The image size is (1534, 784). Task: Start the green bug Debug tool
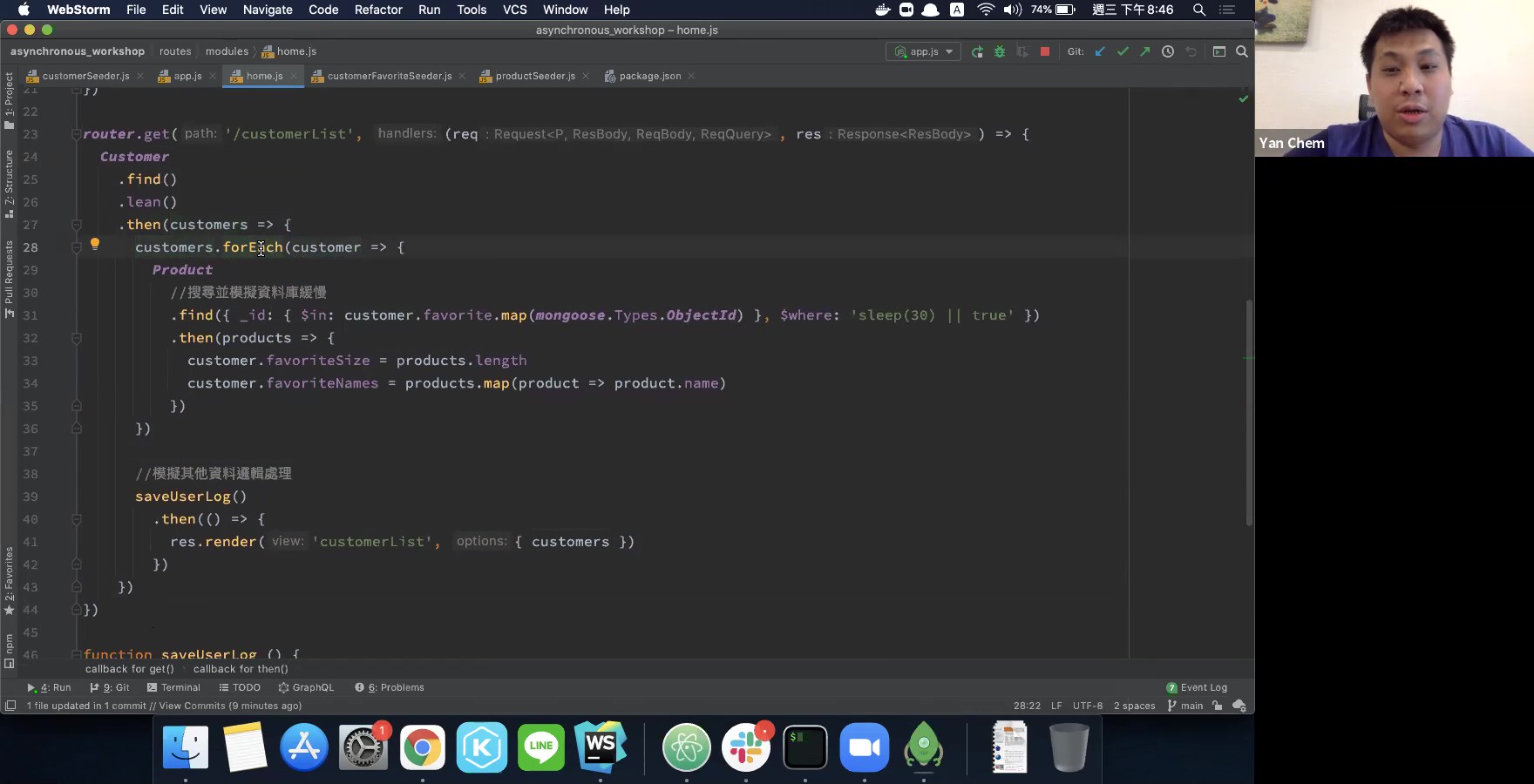[x=1000, y=52]
